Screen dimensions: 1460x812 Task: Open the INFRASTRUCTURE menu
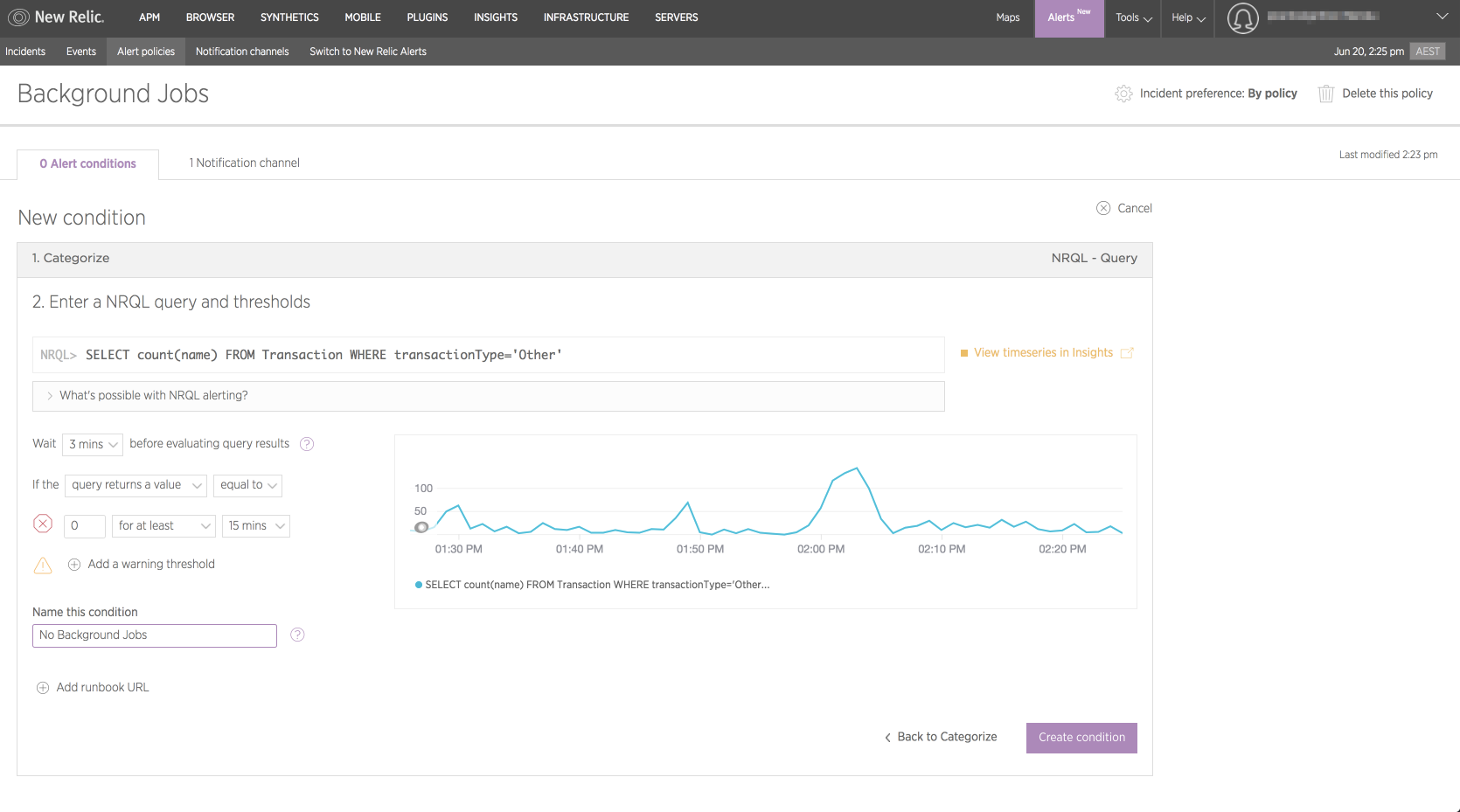point(586,17)
